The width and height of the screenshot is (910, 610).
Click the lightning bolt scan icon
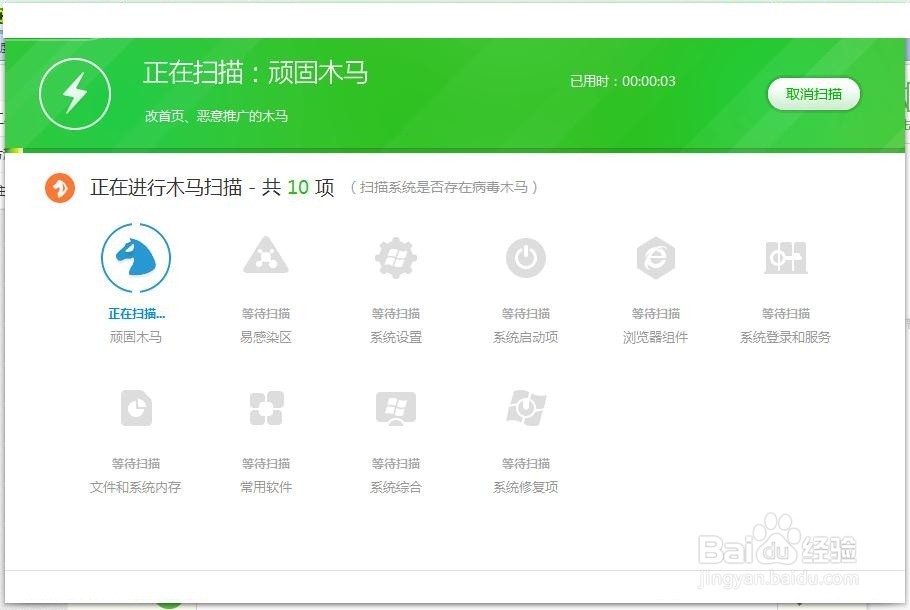(x=75, y=93)
